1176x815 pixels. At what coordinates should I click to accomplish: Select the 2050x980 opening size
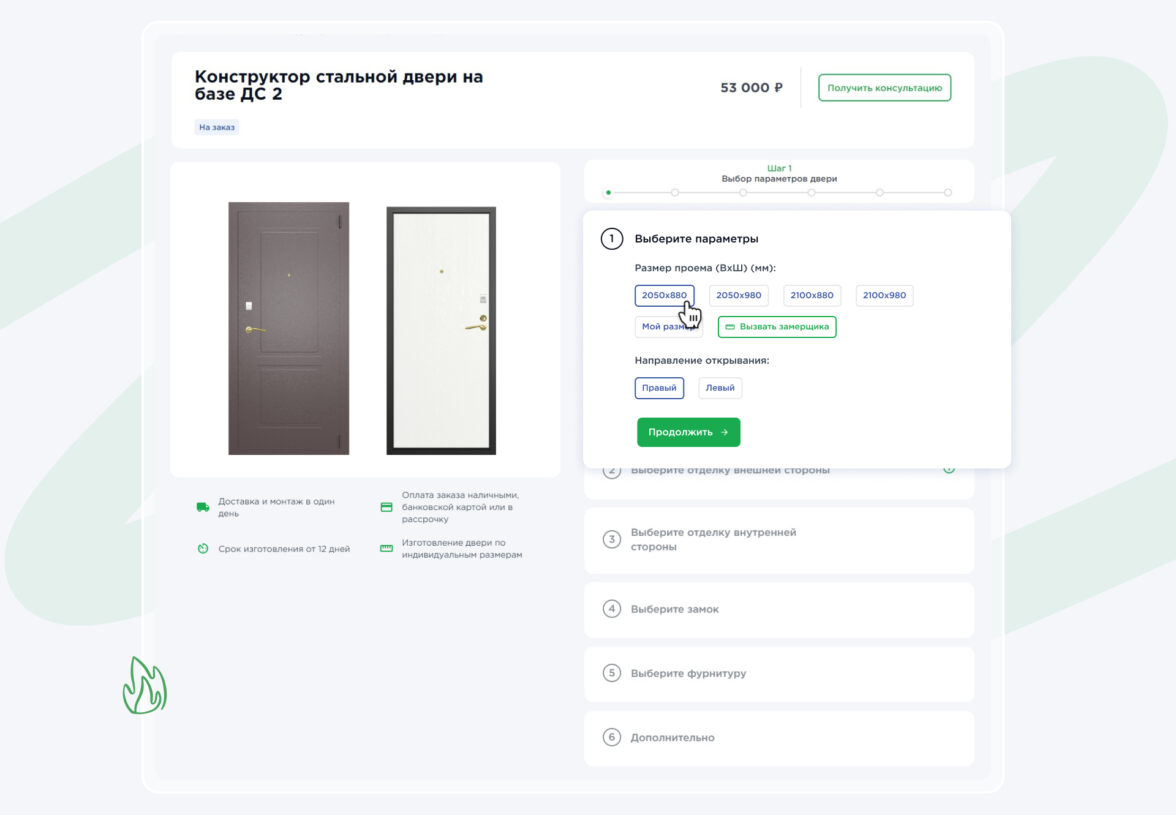pyautogui.click(x=739, y=295)
